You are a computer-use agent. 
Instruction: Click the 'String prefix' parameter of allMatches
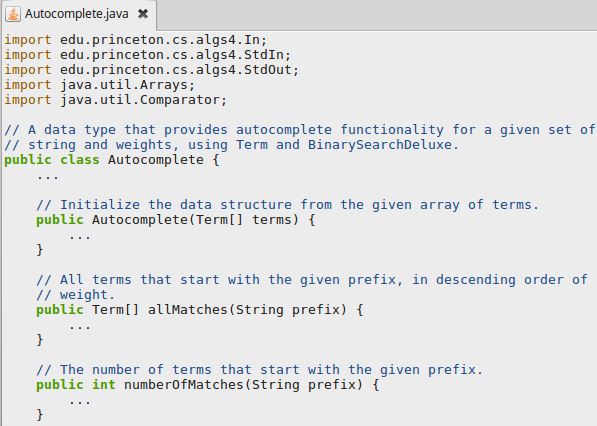pos(287,310)
